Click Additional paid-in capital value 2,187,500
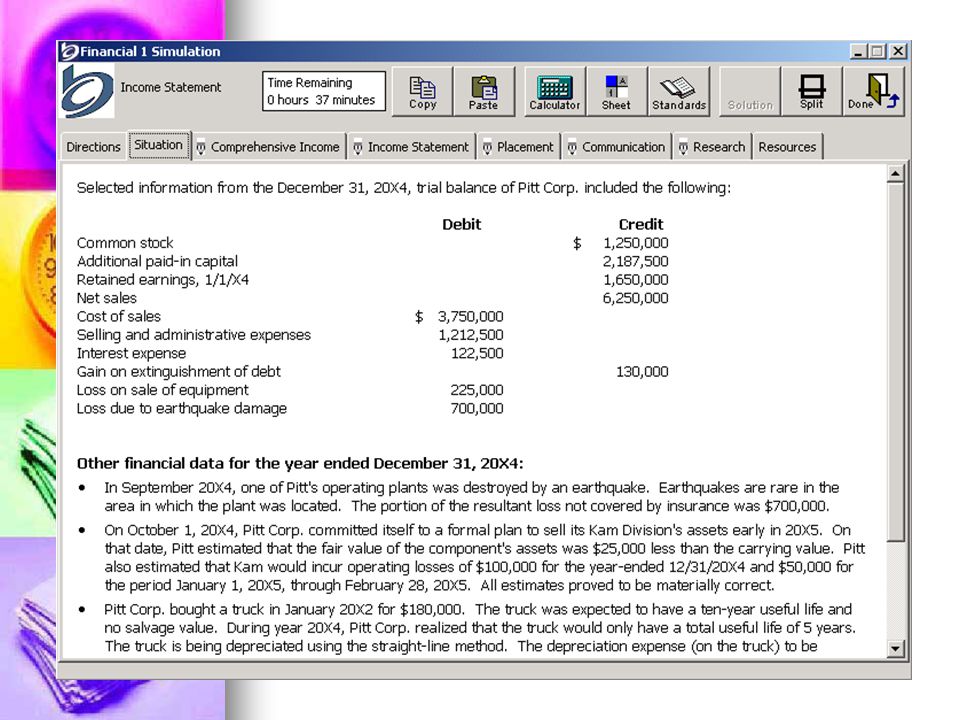Screen dimensions: 960x720 636,261
